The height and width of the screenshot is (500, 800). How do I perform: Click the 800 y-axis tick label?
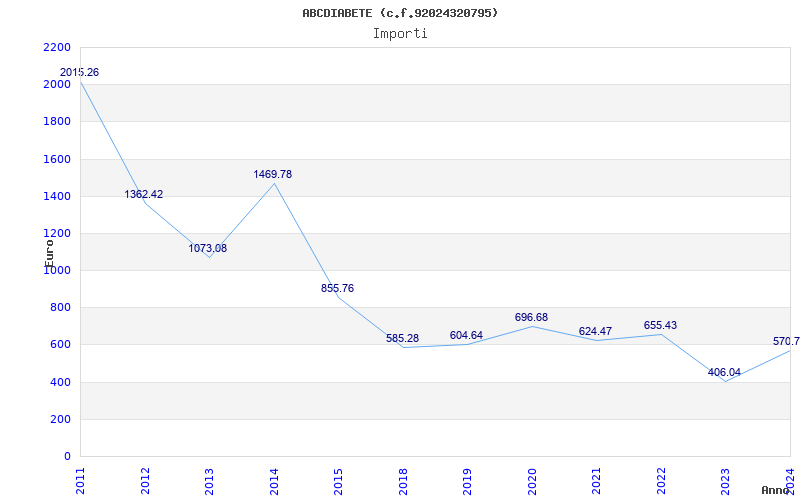pyautogui.click(x=60, y=308)
